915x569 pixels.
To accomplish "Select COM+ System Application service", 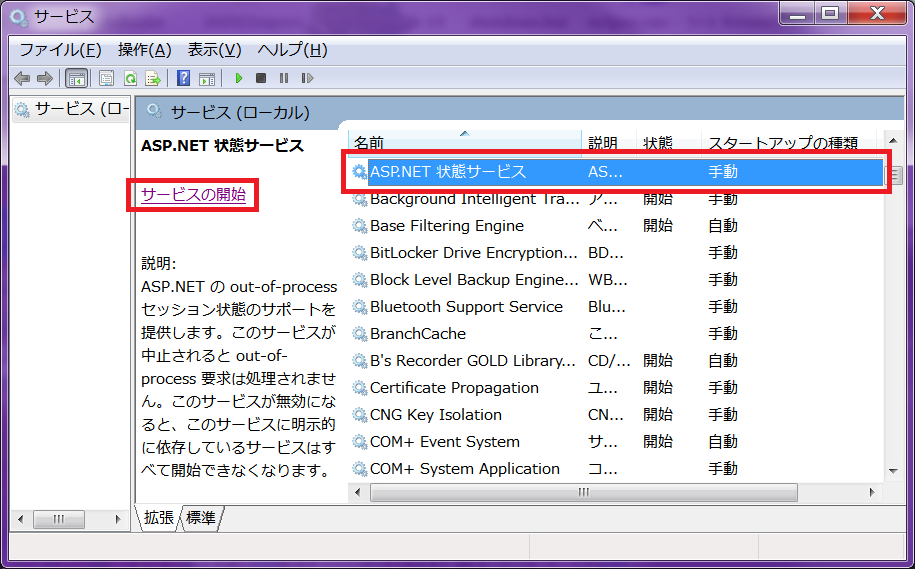I will click(x=465, y=469).
